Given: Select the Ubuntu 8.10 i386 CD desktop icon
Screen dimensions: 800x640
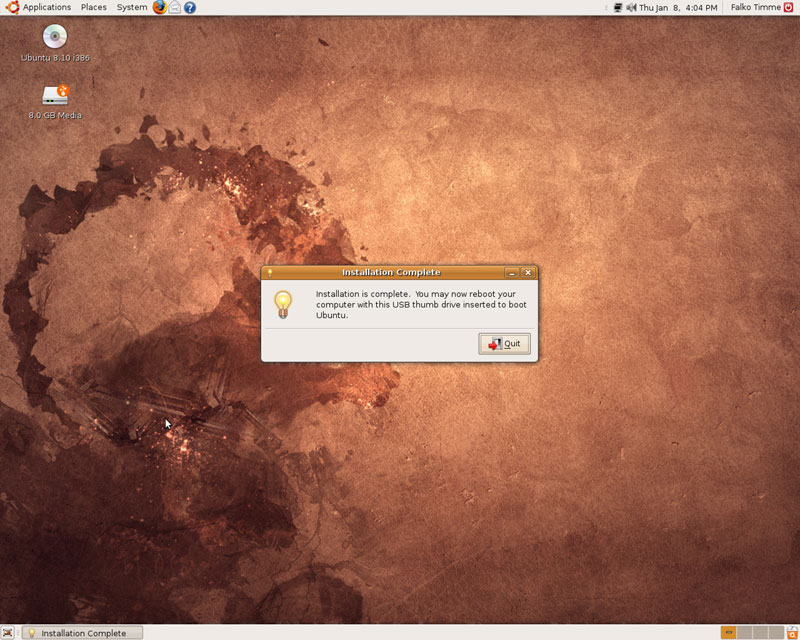Looking at the screenshot, I should (x=55, y=43).
